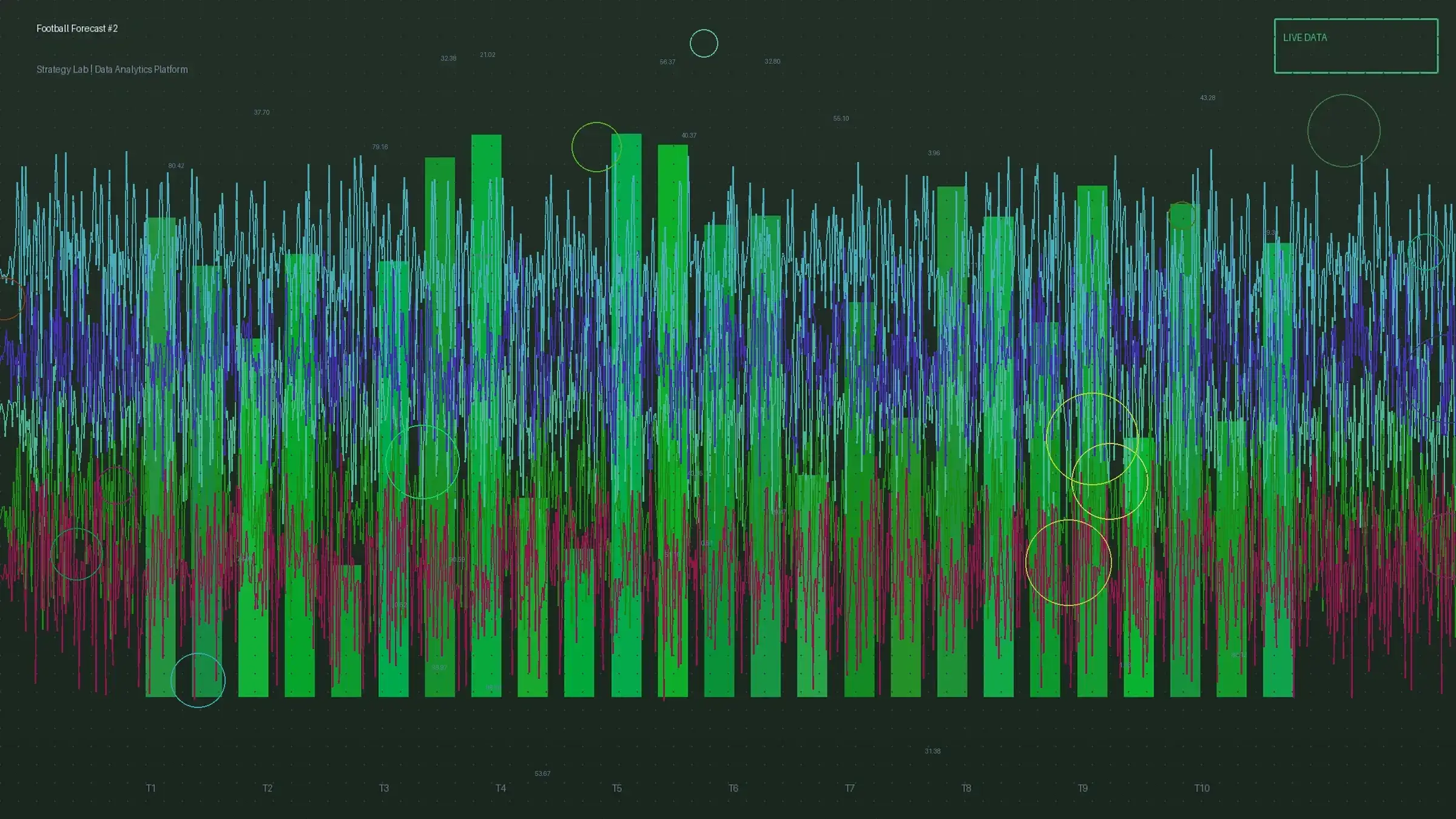1456x819 pixels.
Task: Select the T8 axis label
Action: pyautogui.click(x=966, y=788)
